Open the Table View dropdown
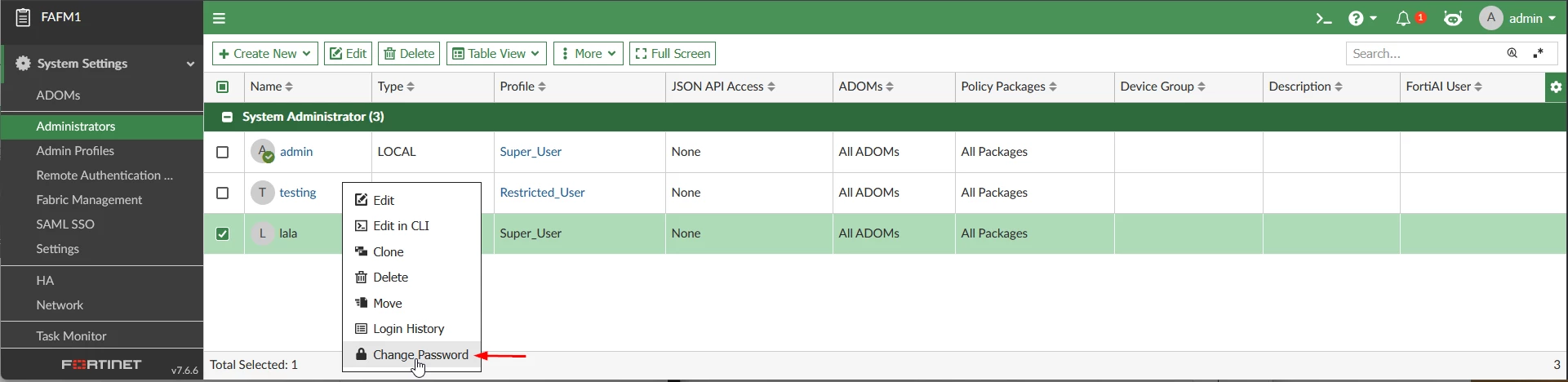This screenshot has width=1568, height=382. (x=496, y=54)
